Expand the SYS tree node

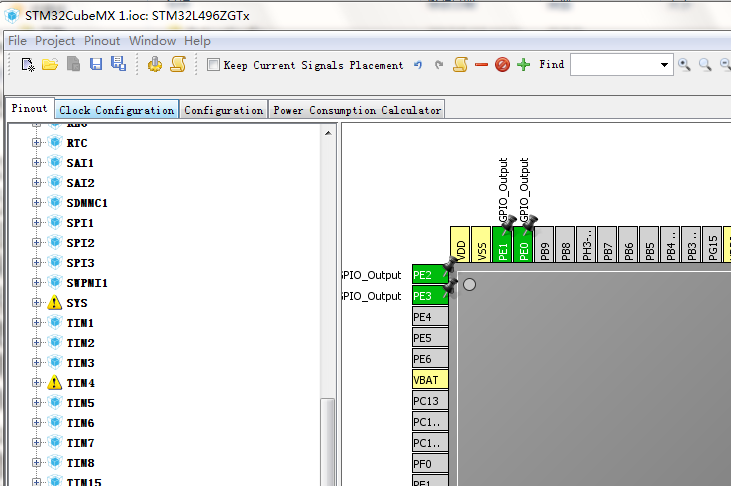(36, 303)
